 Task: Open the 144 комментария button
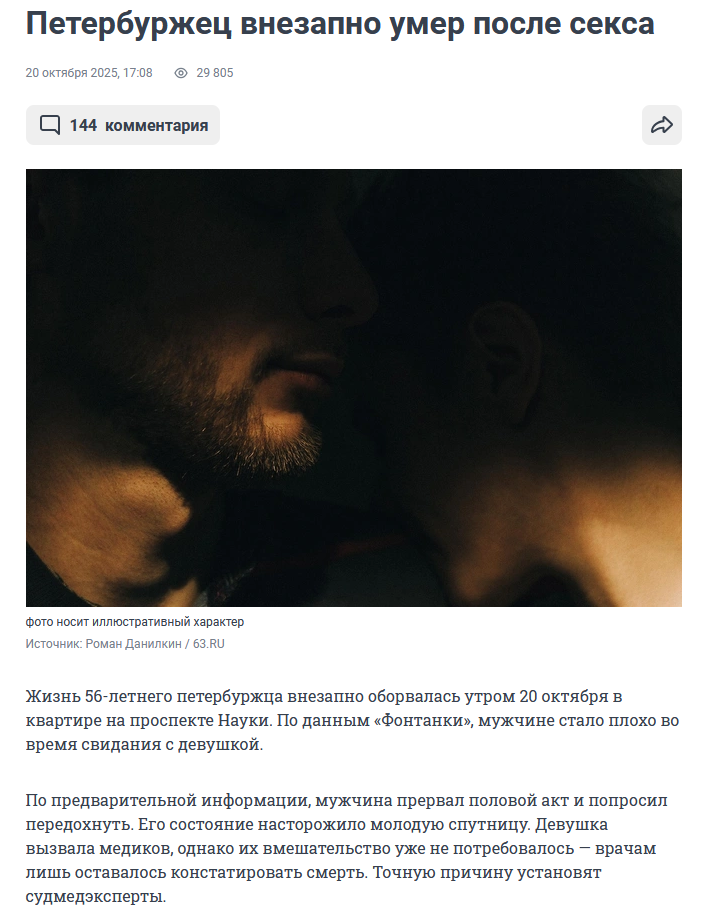123,125
